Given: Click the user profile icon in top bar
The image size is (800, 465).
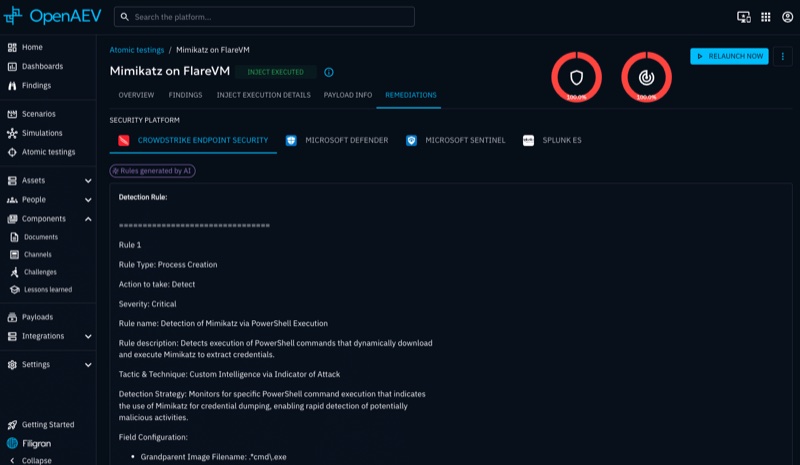Looking at the screenshot, I should [x=786, y=17].
